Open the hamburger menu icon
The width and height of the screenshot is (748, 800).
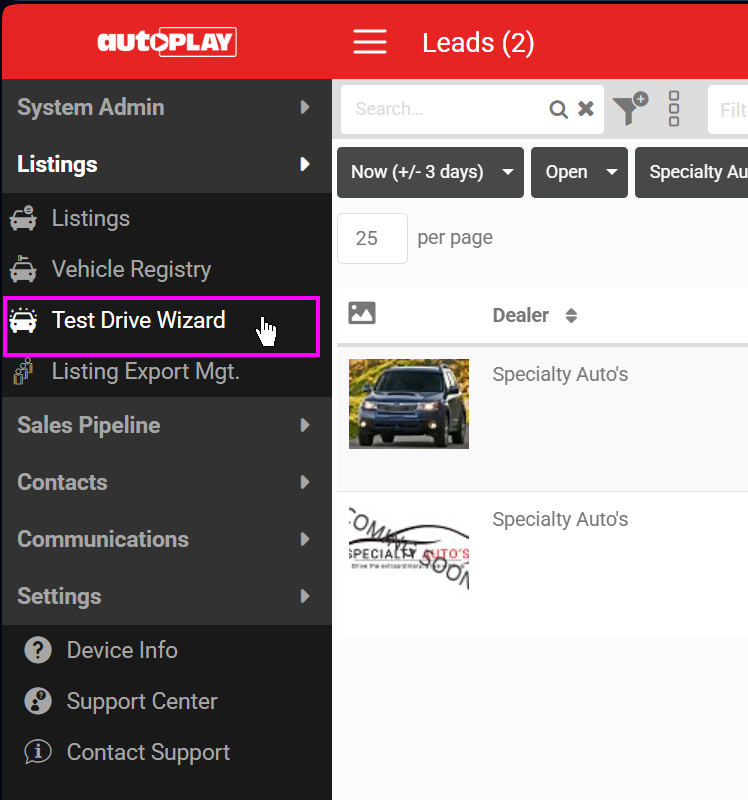(x=369, y=42)
